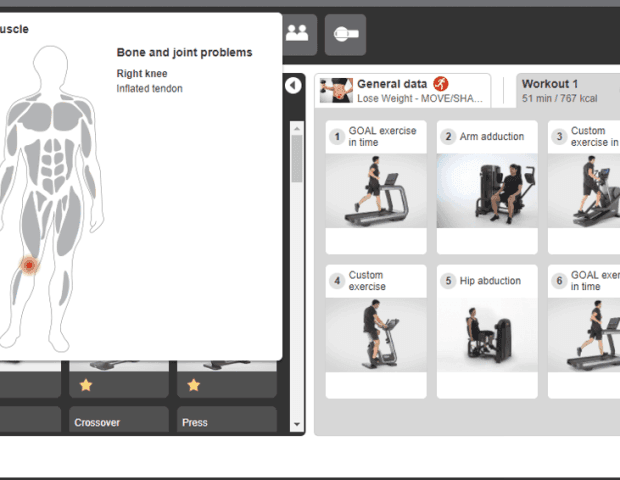Viewport: 620px width, 480px height.
Task: Click the scrollbar down arrow in exercise list
Action: point(297,424)
